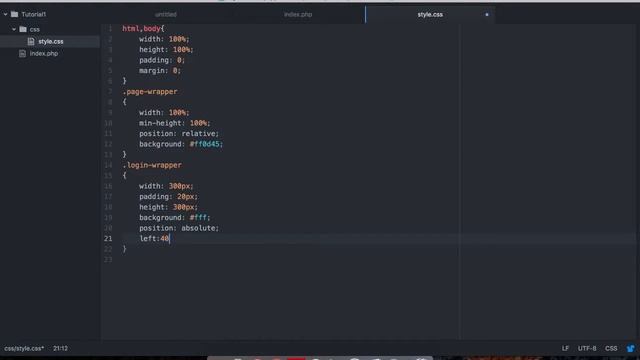Switch to the index.php tab
This screenshot has height=360, width=640.
click(x=298, y=14)
